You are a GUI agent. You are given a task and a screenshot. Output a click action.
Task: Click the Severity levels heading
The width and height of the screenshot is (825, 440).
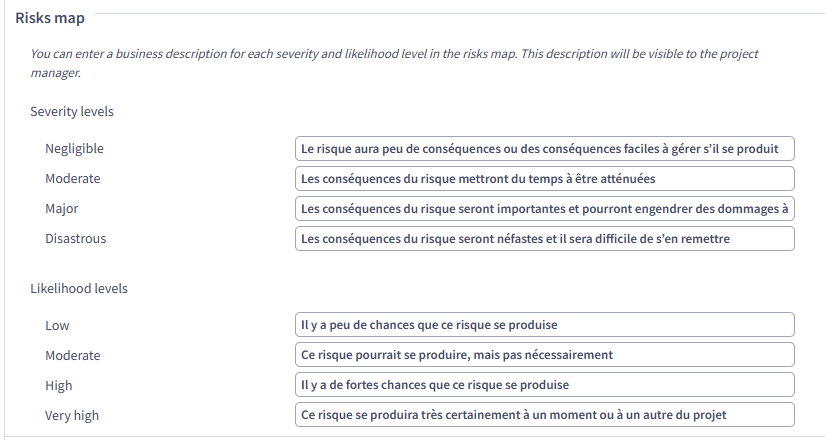coord(72,112)
